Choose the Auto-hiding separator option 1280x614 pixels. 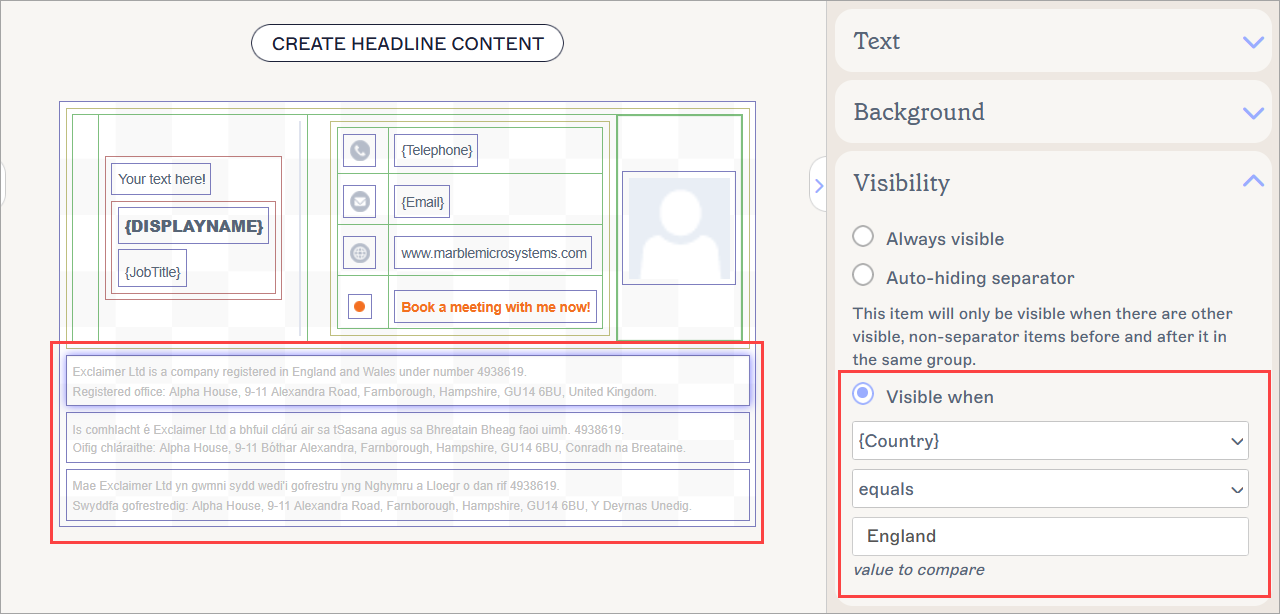tap(862, 276)
